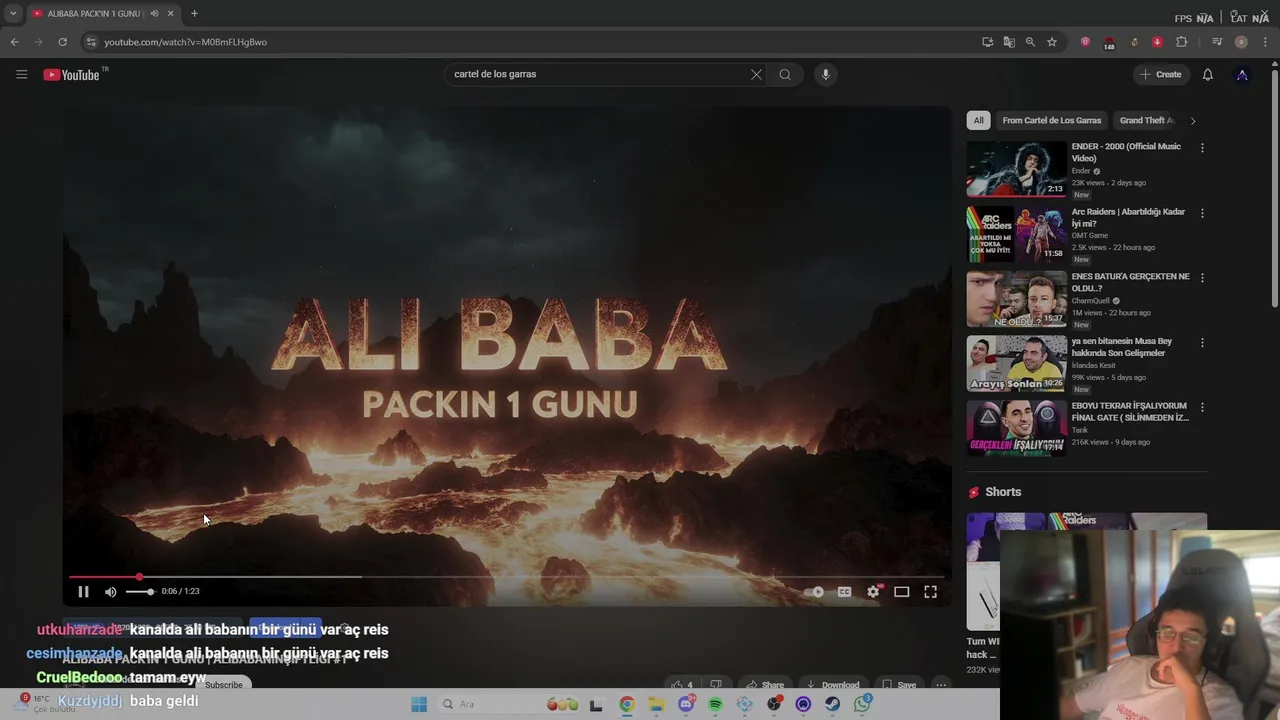
Task: Open options menu for the ENDER - 2000 video
Action: point(1202,148)
